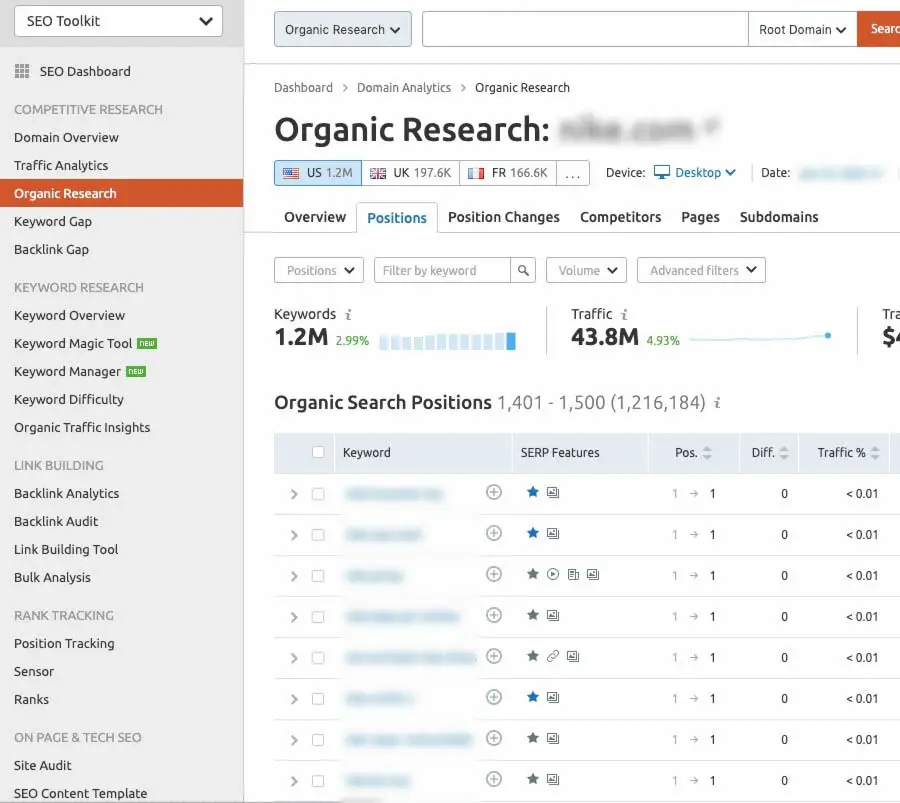Click the SEO Dashboard grid icon
This screenshot has width=900, height=803.
pyautogui.click(x=22, y=71)
